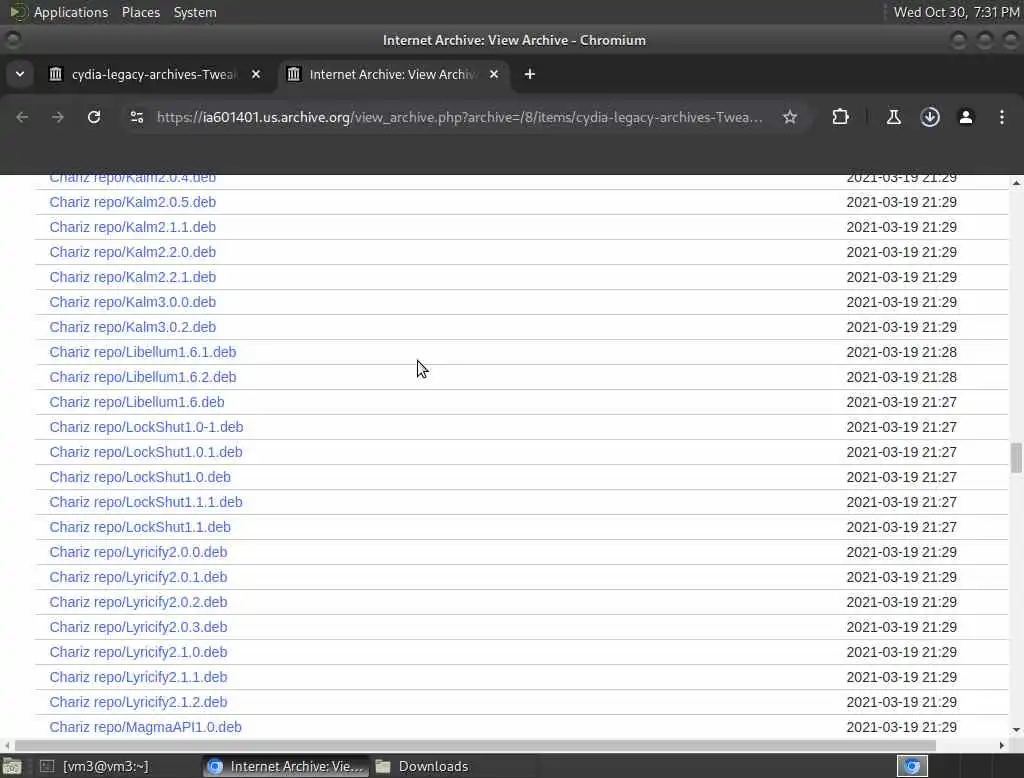Click the scroll down arrow of vertical scrollbar

(x=1016, y=730)
